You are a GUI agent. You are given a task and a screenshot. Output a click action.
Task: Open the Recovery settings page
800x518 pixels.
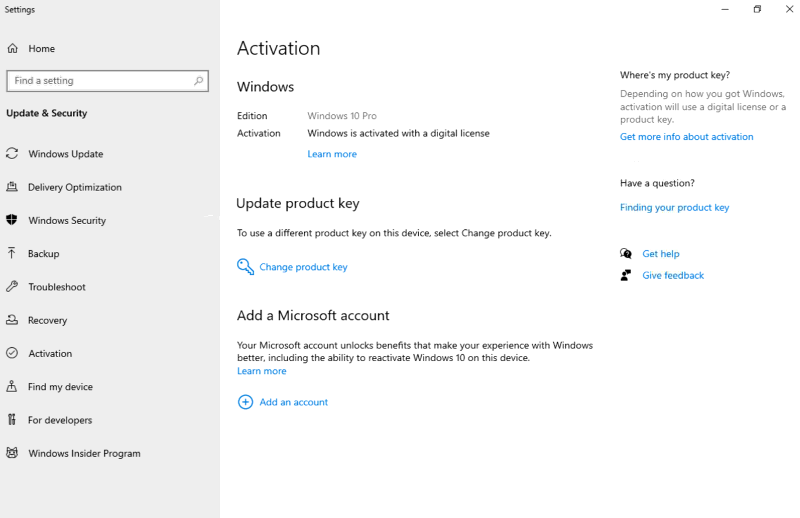[x=47, y=320]
